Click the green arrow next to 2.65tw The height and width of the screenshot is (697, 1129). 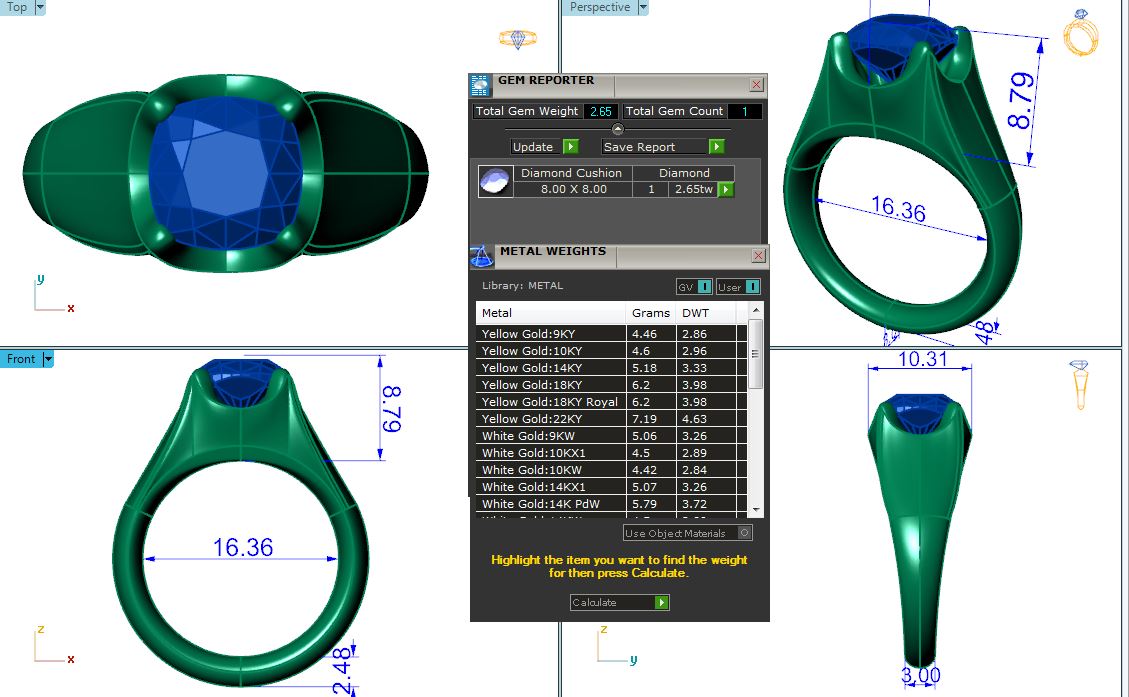726,189
